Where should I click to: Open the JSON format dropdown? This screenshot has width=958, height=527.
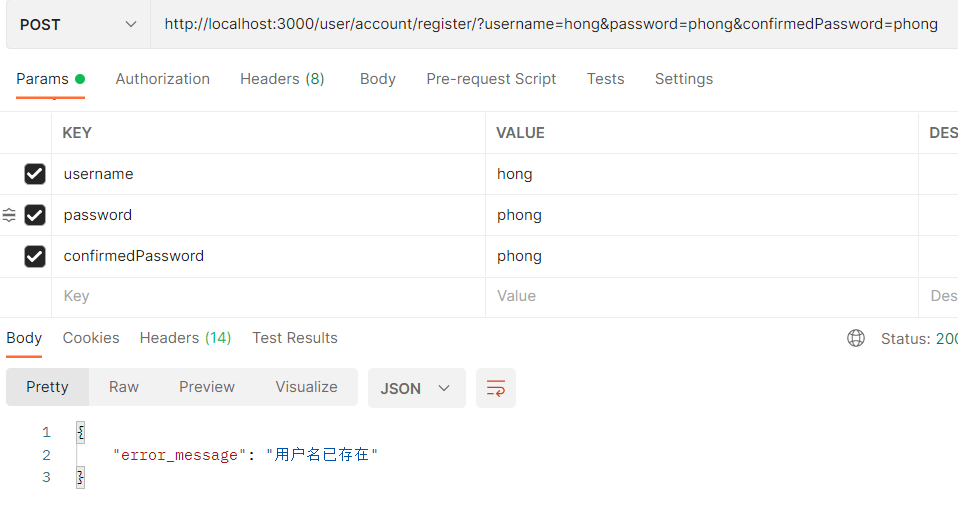417,388
